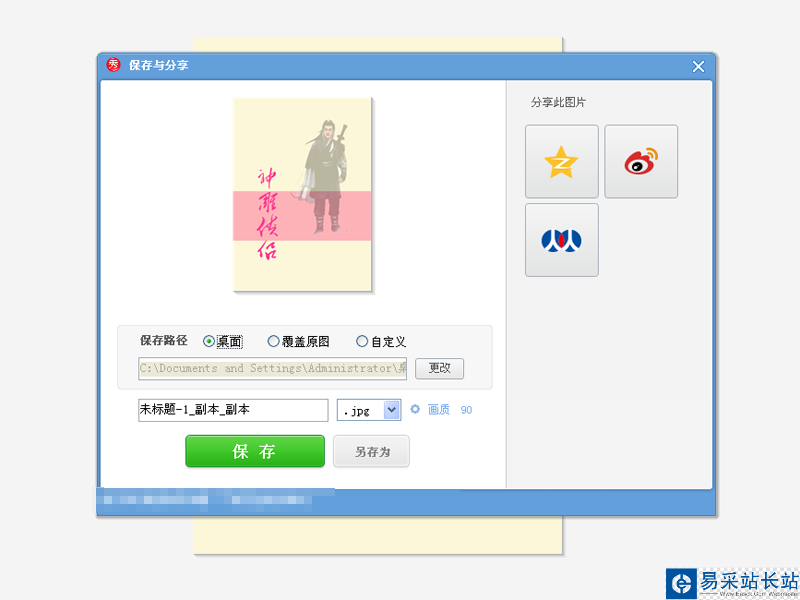Share image to Renren network
This screenshot has height=600, width=800.
coord(562,240)
